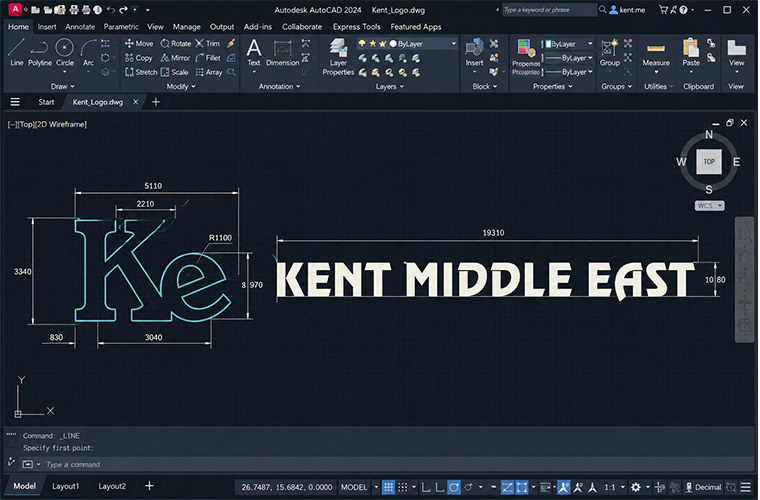Image resolution: width=760 pixels, height=500 pixels.
Task: Add a new layout with plus
Action: [149, 485]
